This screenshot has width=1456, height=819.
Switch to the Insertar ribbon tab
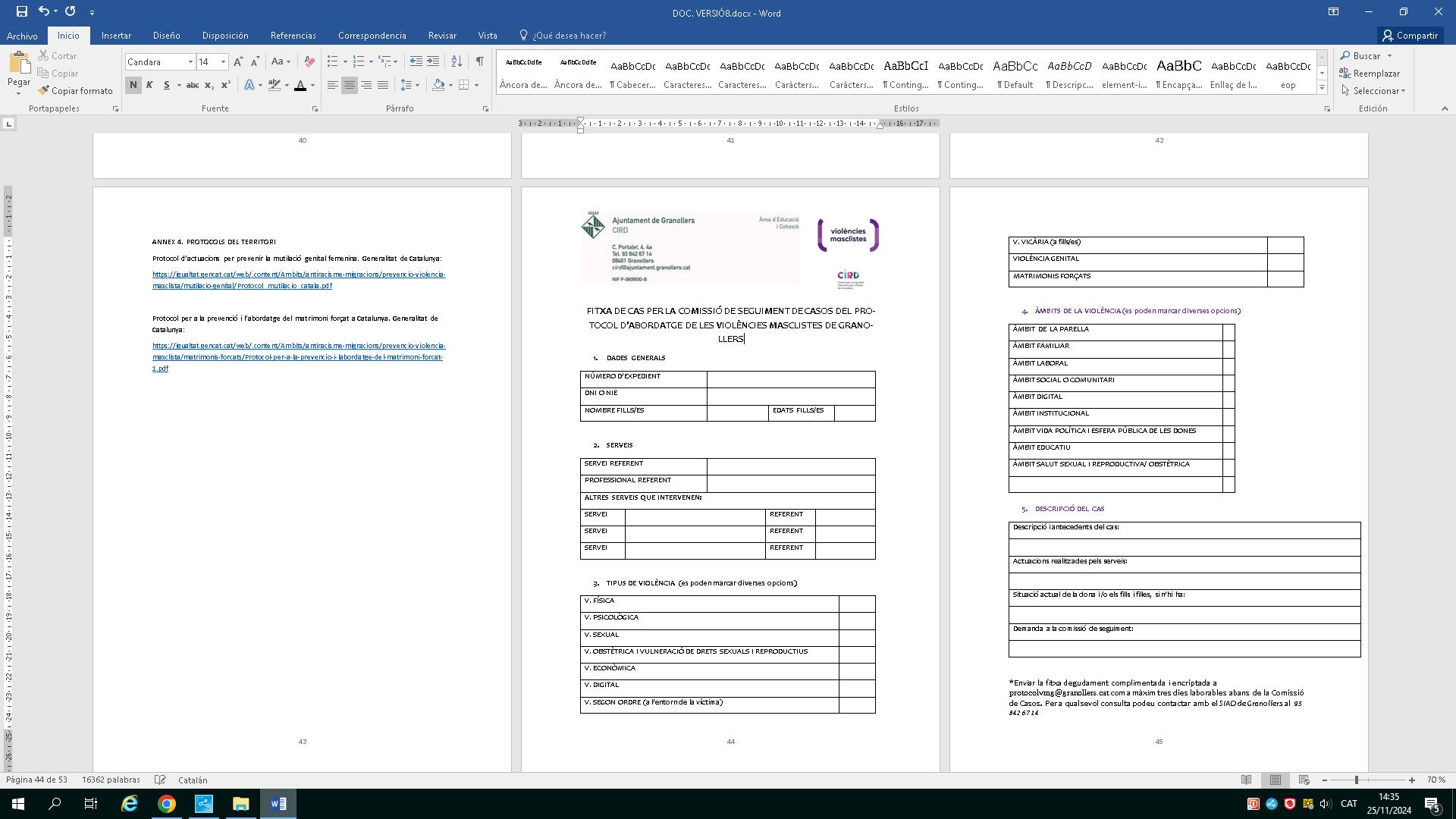coord(116,36)
